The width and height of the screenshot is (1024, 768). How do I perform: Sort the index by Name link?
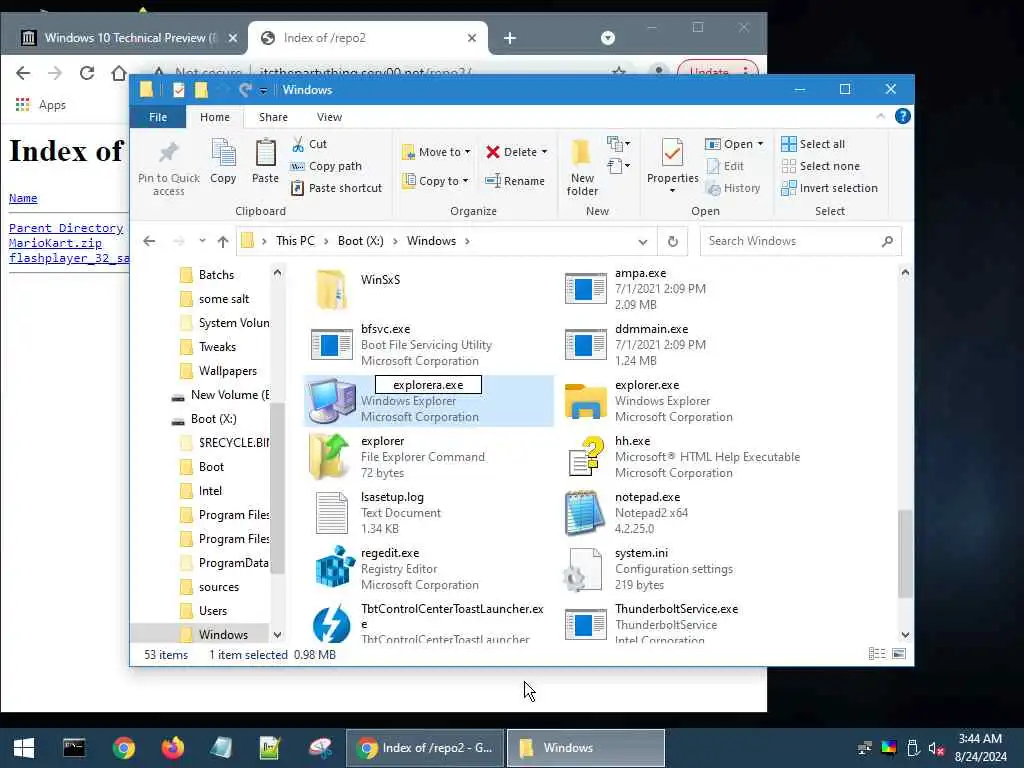23,198
